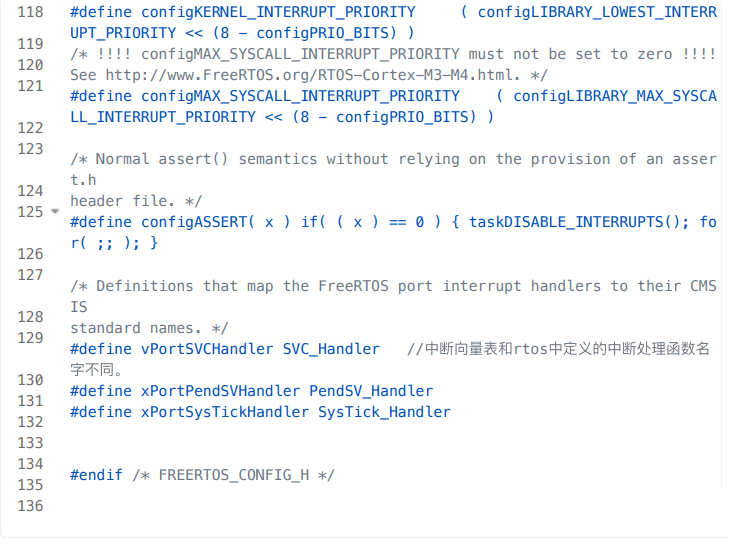Image resolution: width=730 pixels, height=546 pixels.
Task: Click the vPortSVCHandler identifier
Action: coord(207,349)
